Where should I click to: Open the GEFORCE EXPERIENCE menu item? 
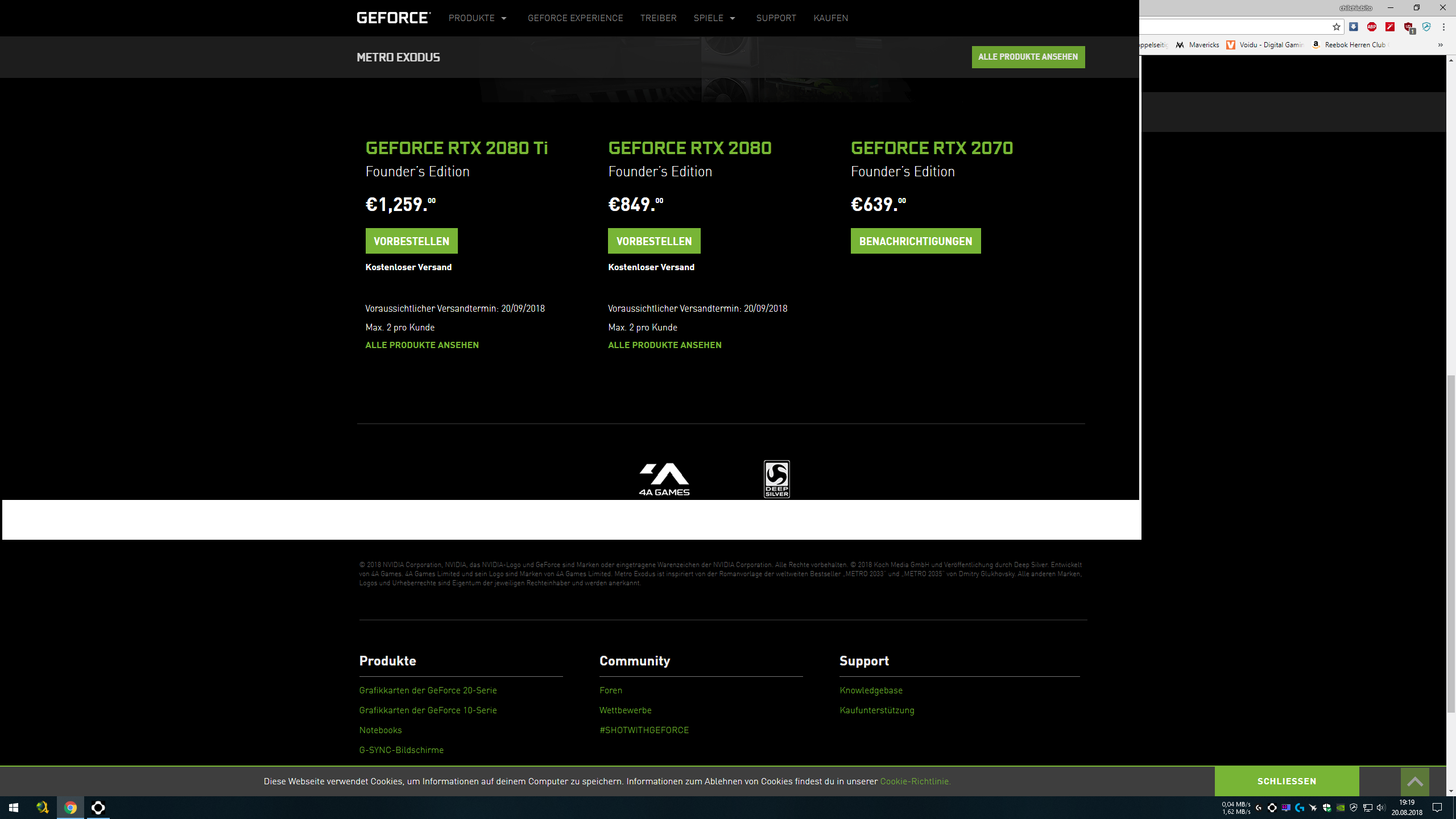tap(575, 18)
